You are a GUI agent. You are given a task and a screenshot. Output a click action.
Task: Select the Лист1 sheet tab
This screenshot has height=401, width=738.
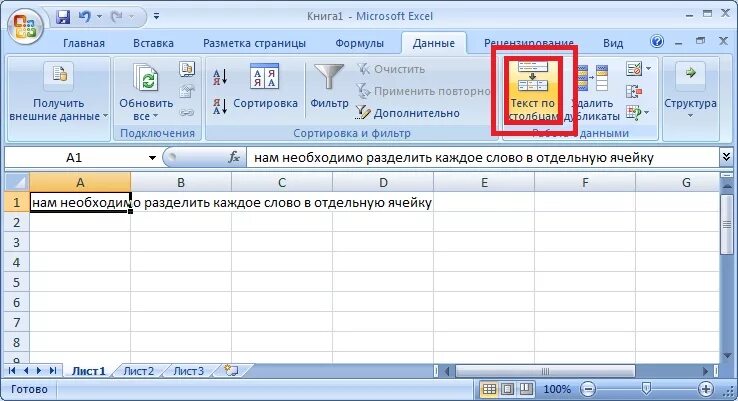click(x=88, y=371)
